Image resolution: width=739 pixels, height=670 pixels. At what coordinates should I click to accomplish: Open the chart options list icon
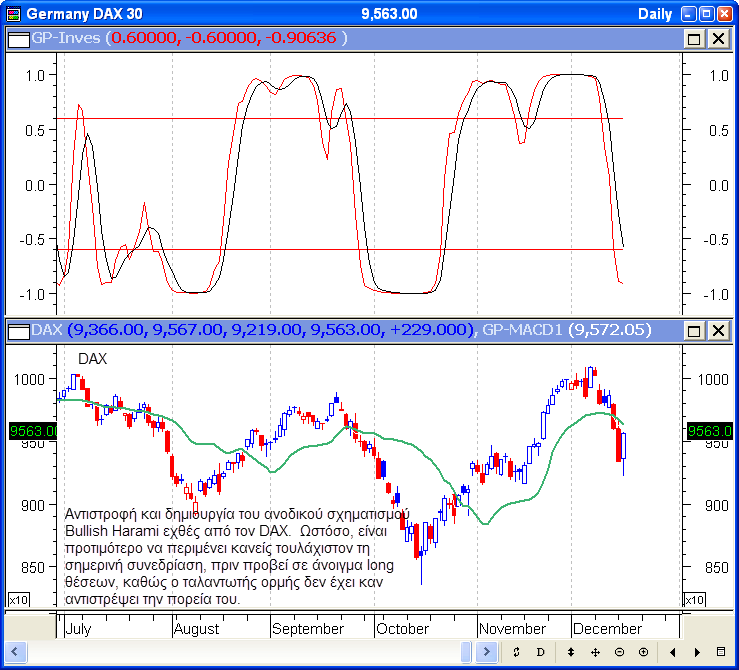click(x=721, y=652)
